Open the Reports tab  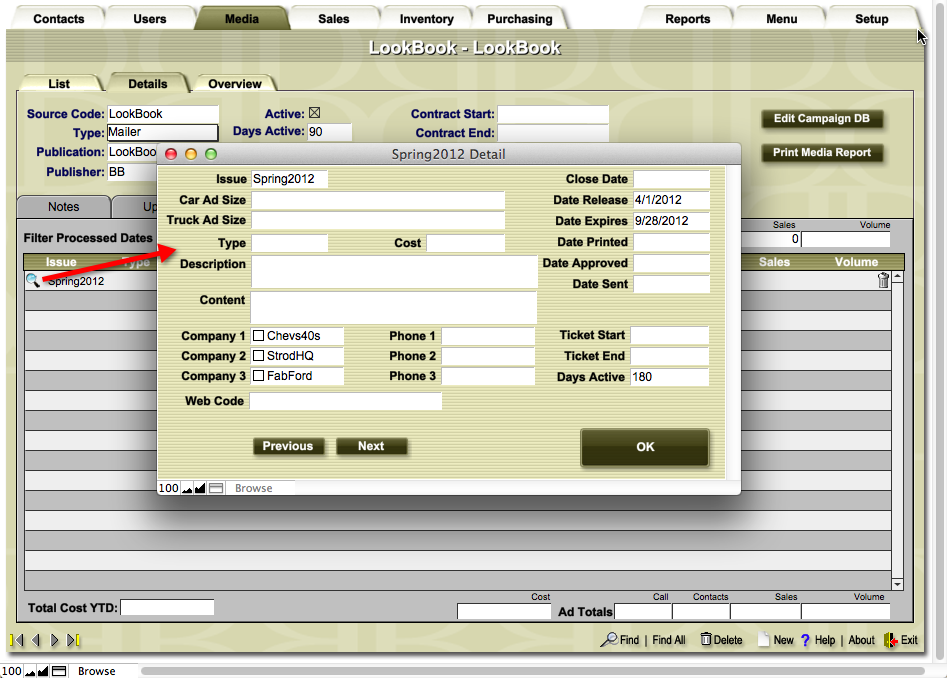pos(687,19)
